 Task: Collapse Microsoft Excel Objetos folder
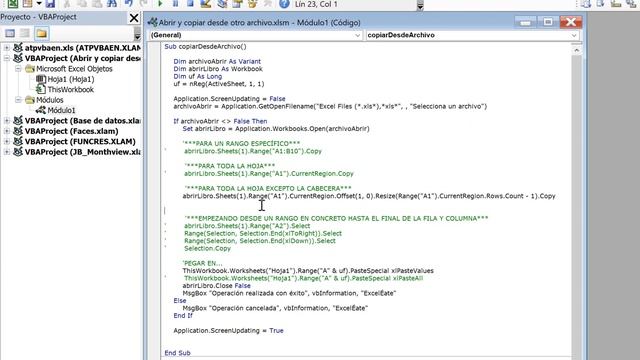point(18,69)
